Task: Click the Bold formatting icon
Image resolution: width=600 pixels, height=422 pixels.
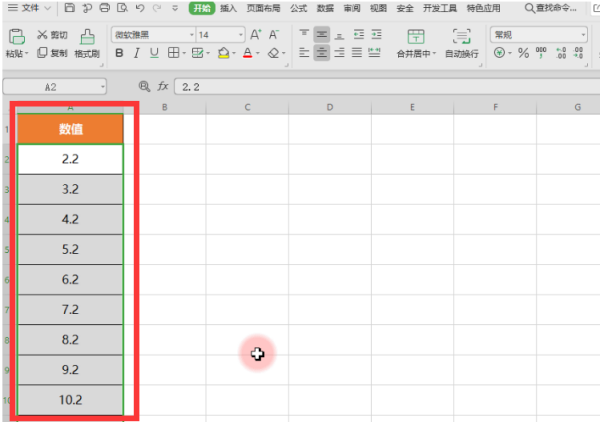Action: [119, 53]
